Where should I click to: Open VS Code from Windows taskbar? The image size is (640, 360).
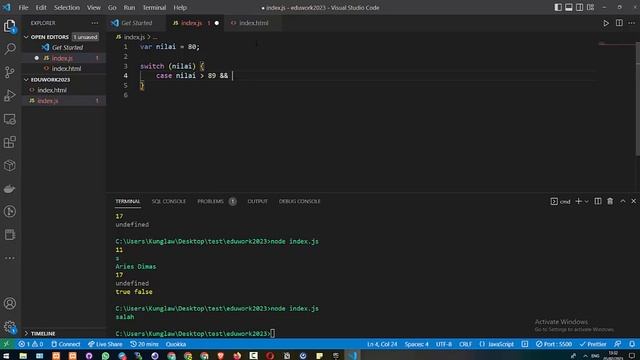[x=353, y=356]
